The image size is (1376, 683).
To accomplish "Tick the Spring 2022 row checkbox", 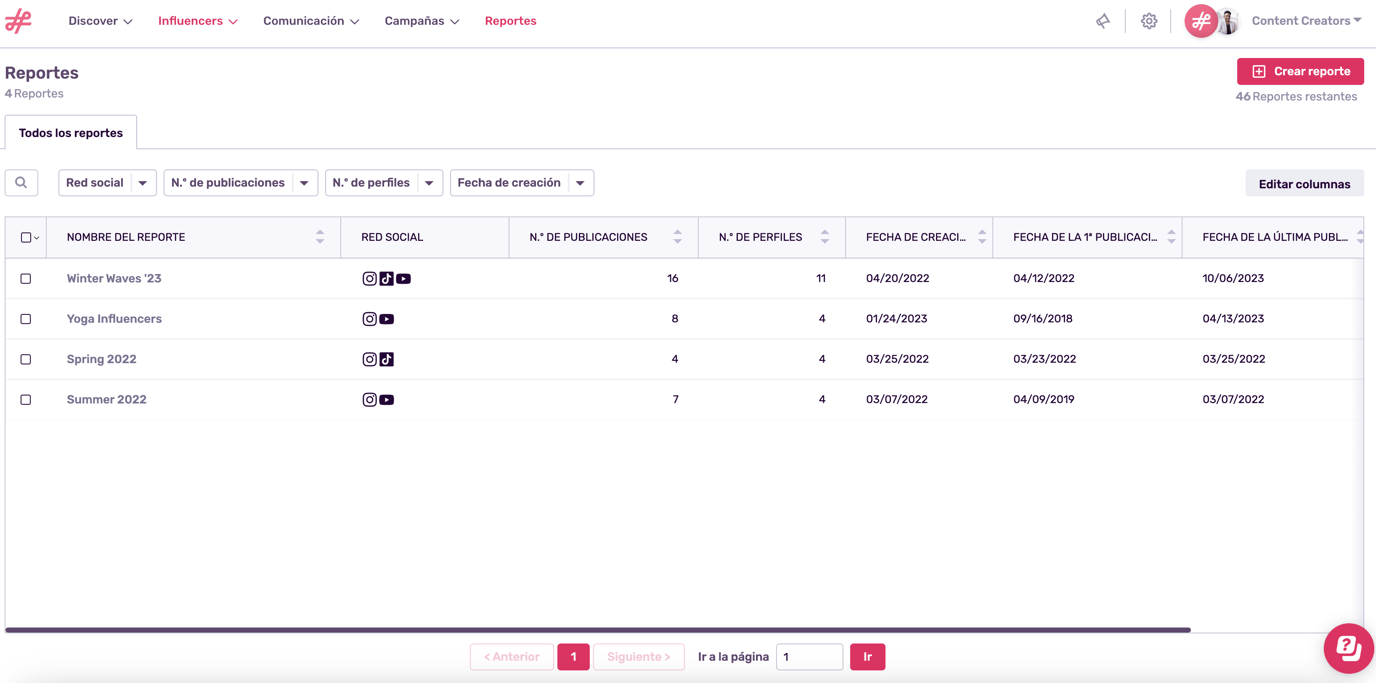I will click(26, 359).
